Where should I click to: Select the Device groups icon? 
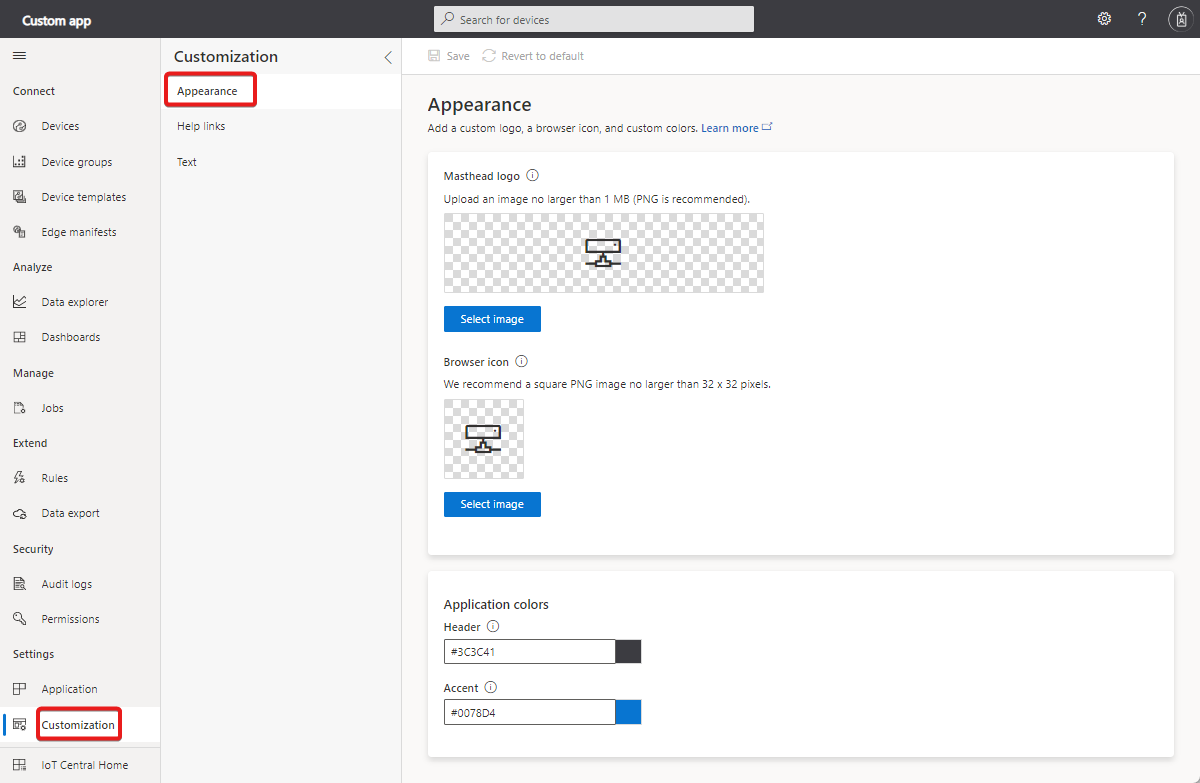click(20, 161)
